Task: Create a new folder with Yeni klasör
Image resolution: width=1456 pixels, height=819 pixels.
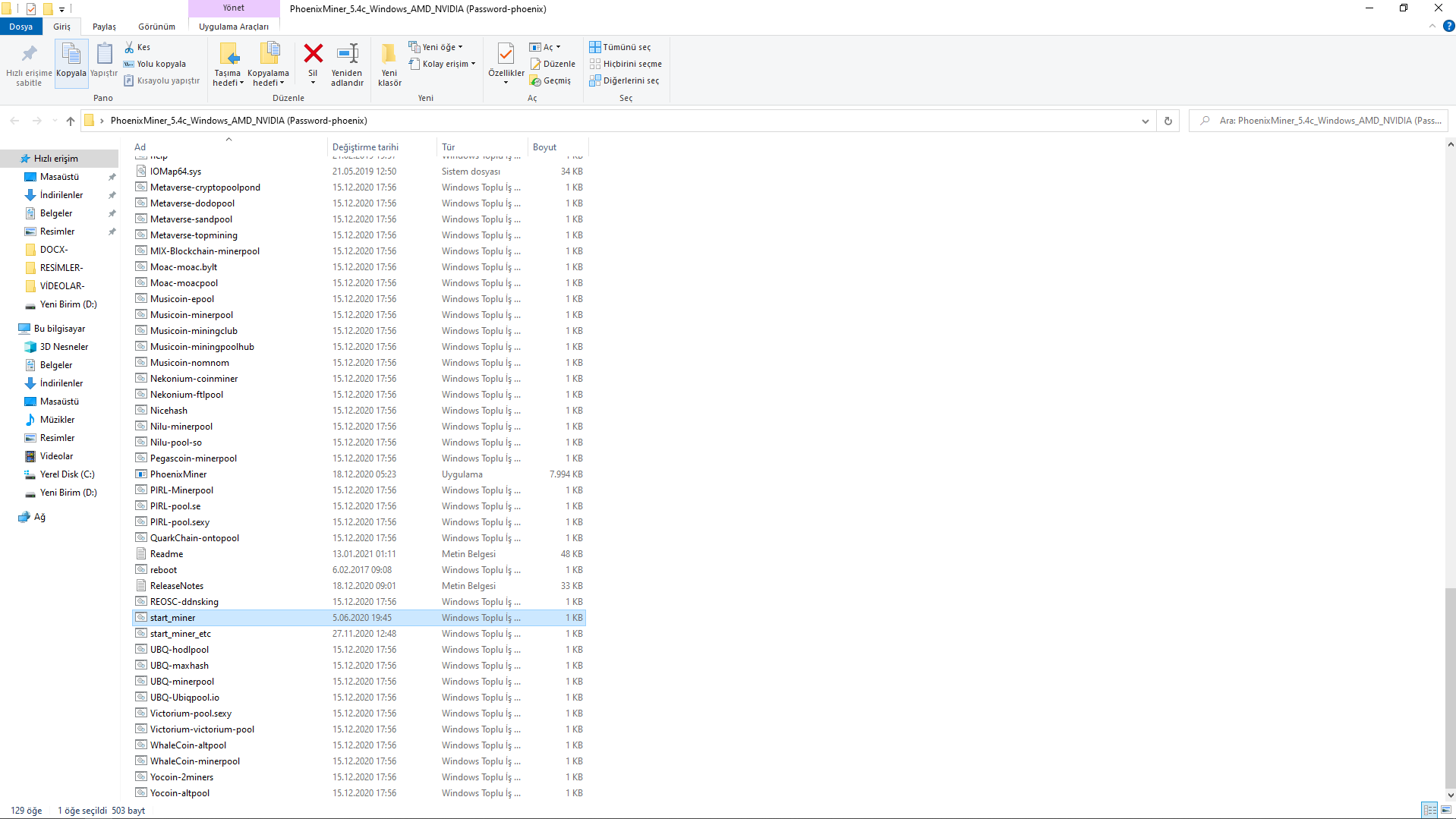Action: 389,65
